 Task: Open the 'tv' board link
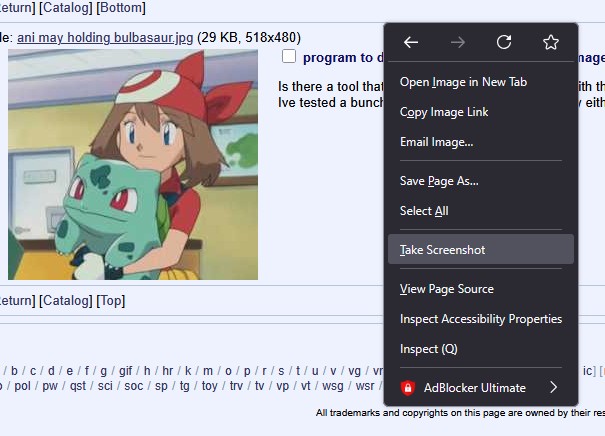[x=259, y=386]
